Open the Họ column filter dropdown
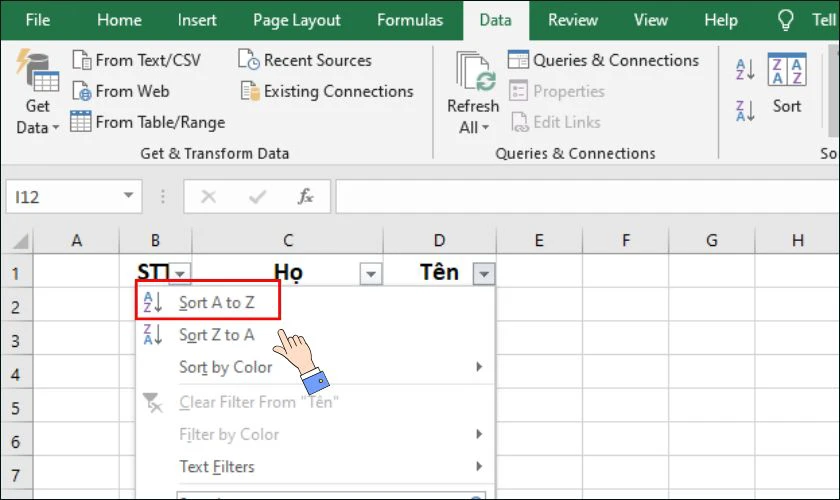This screenshot has height=500, width=840. coord(371,274)
